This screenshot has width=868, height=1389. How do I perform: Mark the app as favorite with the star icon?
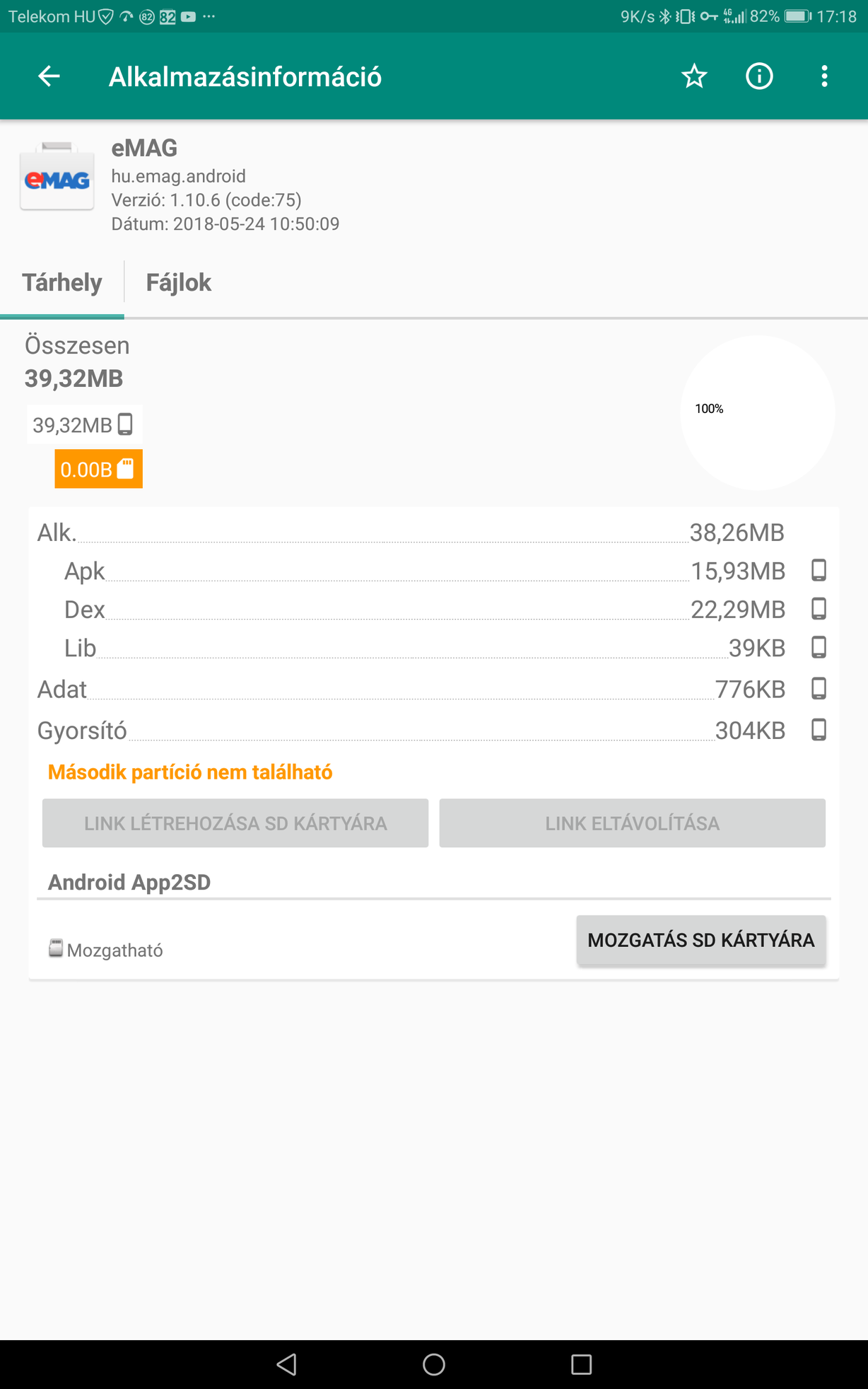click(x=694, y=76)
